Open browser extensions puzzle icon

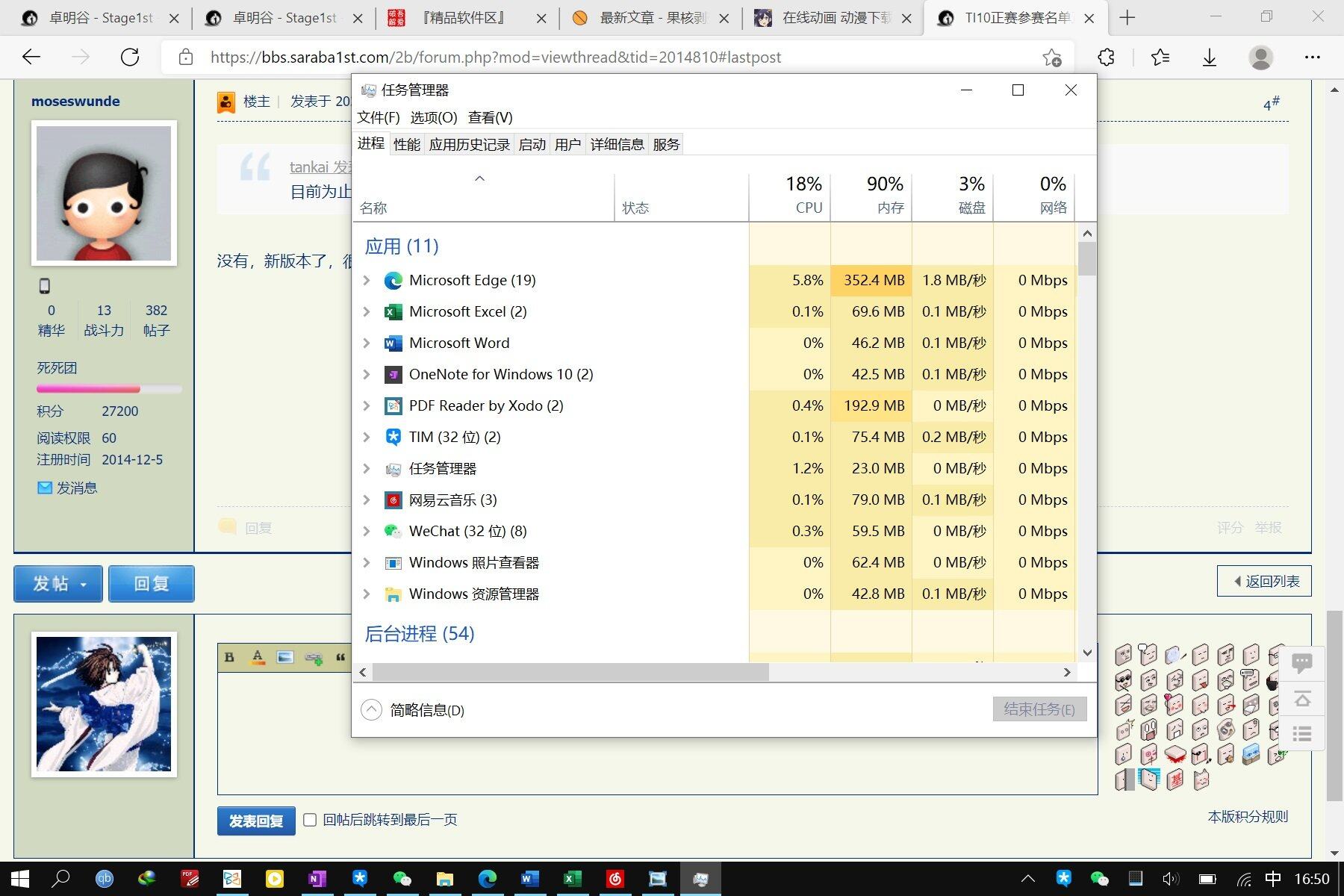(x=1106, y=57)
